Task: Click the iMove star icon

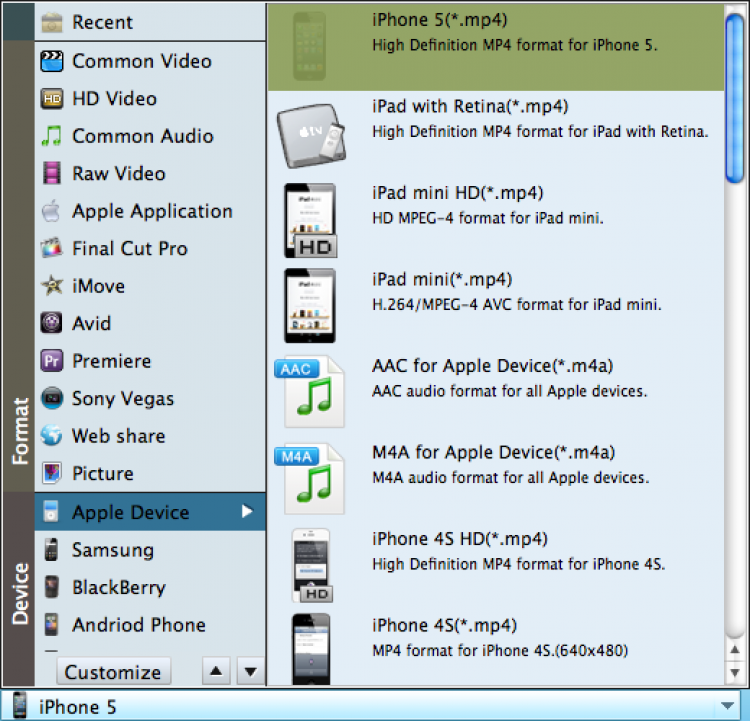Action: point(52,286)
